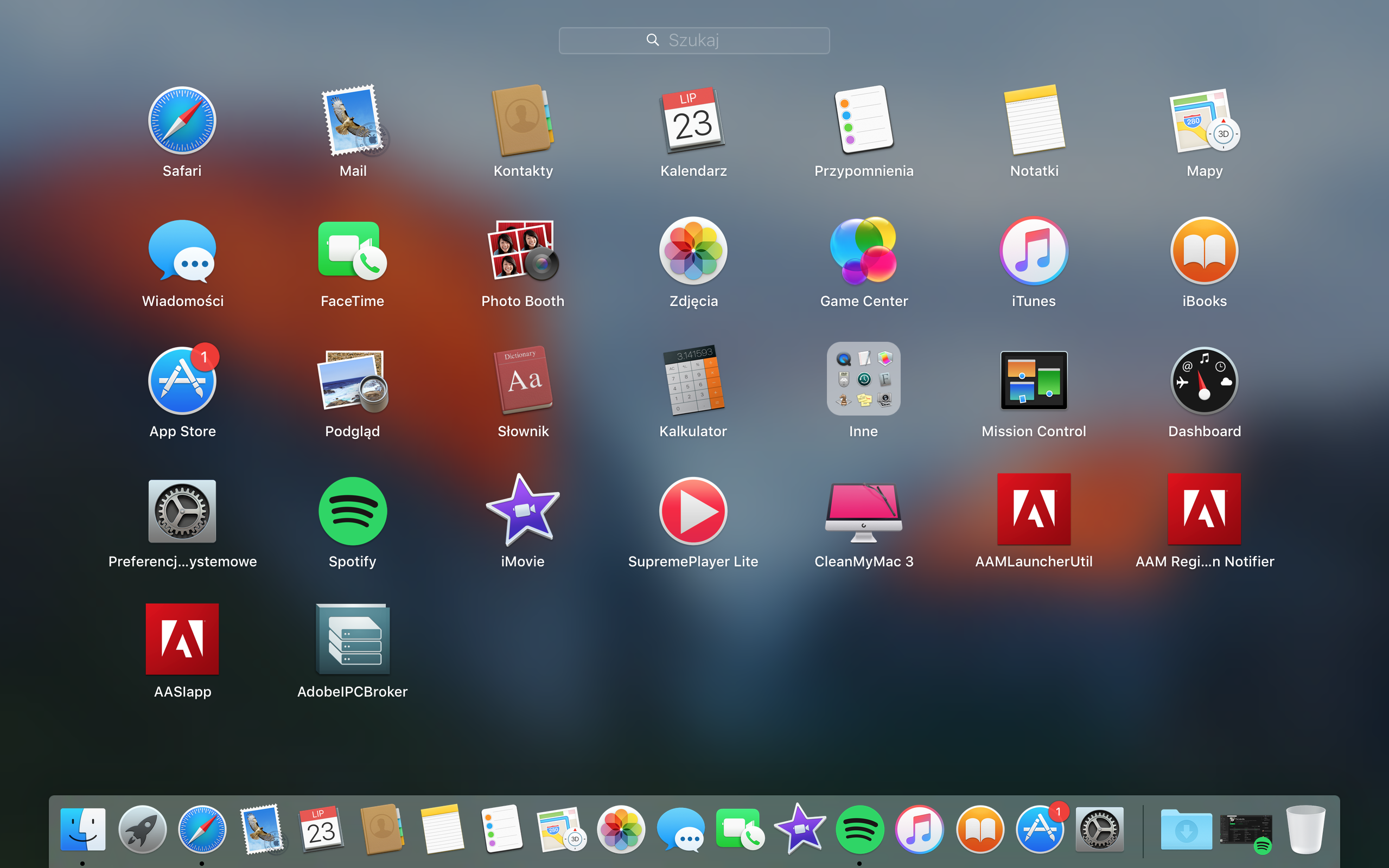The image size is (1389, 868).
Task: Open Messages icon in the Dock
Action: (x=681, y=829)
